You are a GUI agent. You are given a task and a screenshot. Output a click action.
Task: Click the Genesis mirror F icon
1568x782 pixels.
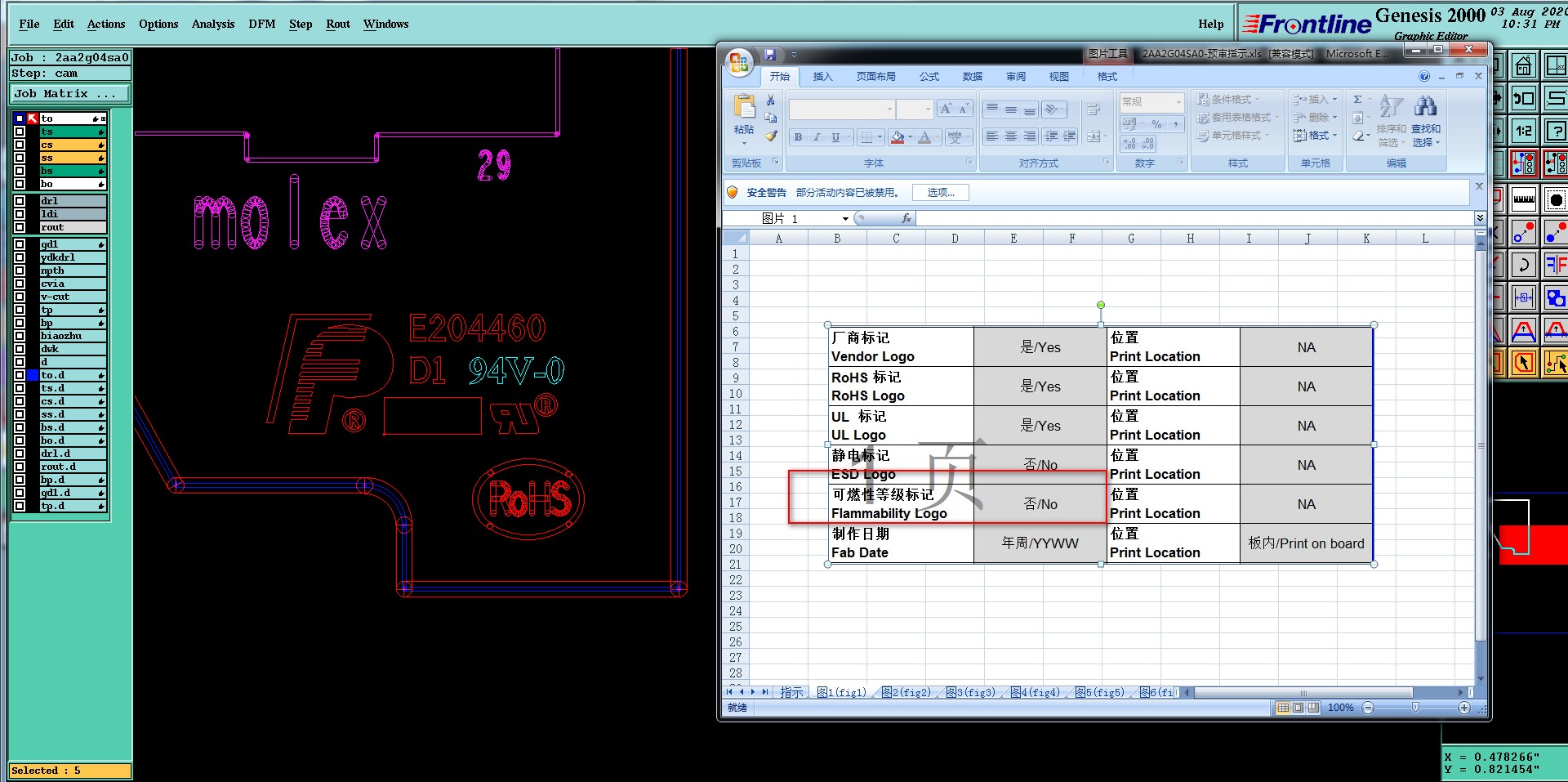pyautogui.click(x=1556, y=265)
